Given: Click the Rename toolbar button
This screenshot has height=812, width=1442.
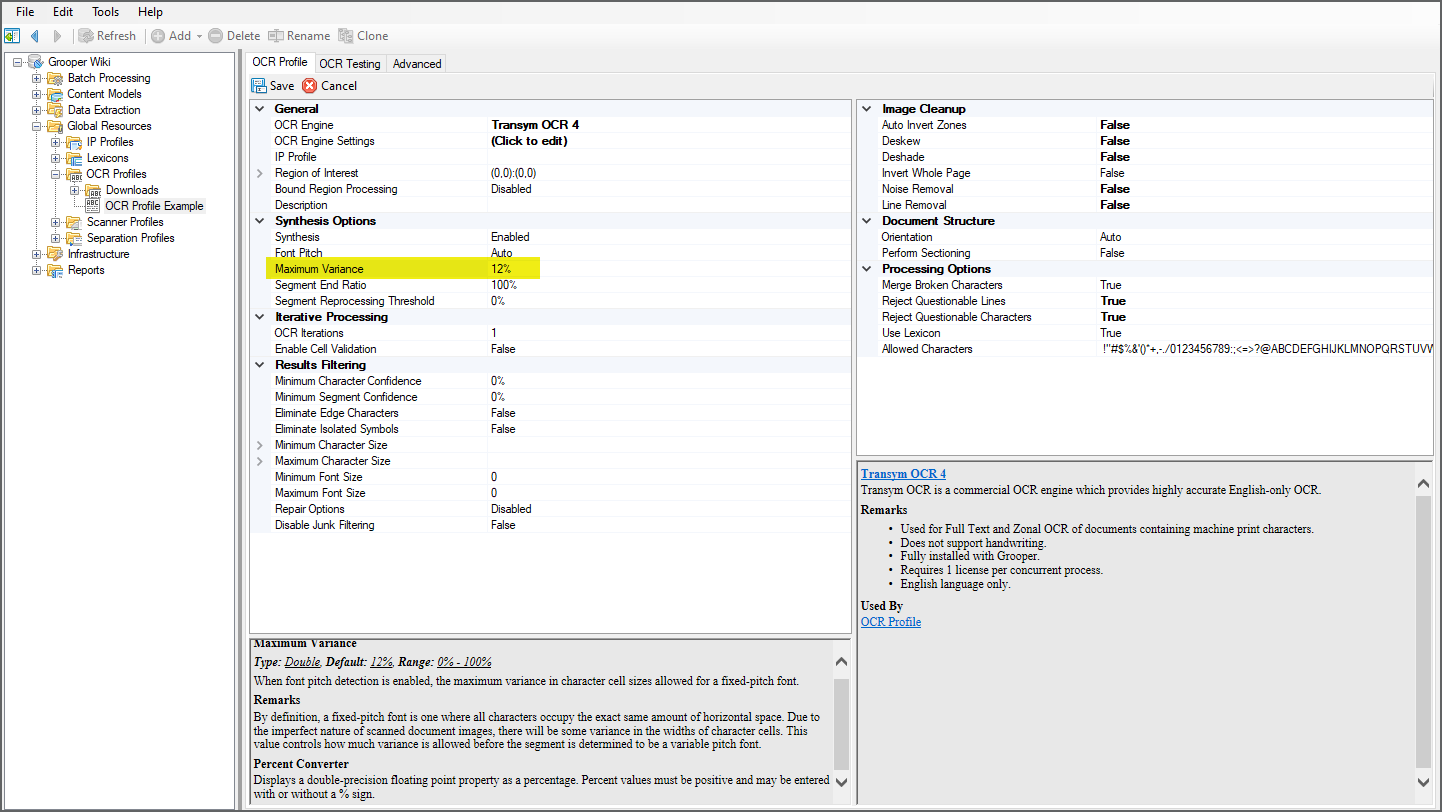Looking at the screenshot, I should tap(299, 36).
